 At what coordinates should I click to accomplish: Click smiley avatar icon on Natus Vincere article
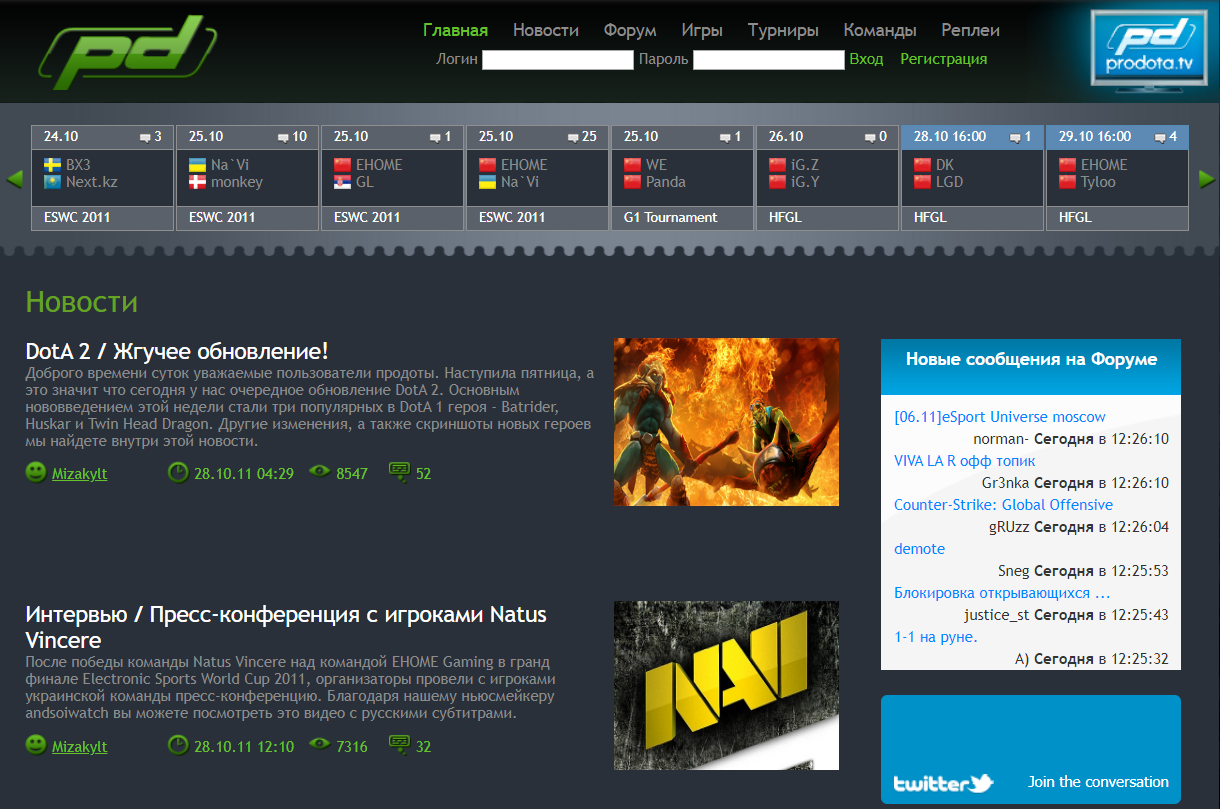(36, 745)
